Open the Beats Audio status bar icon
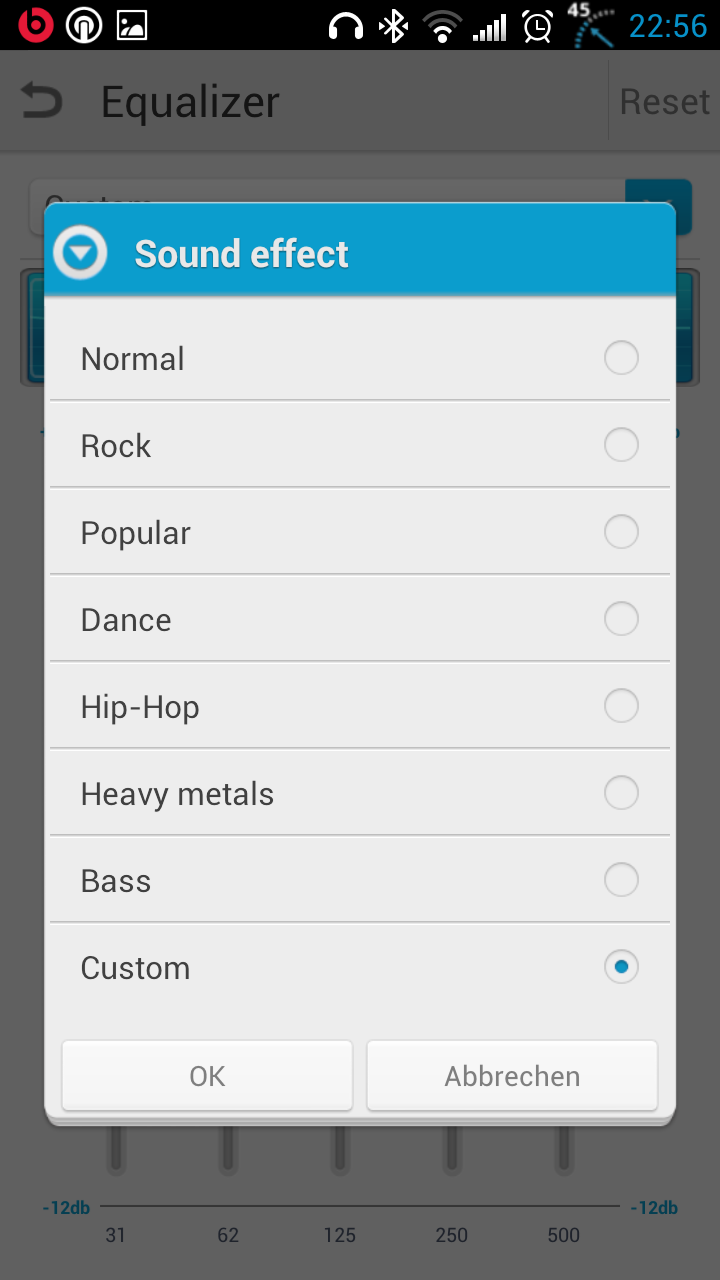 tap(36, 24)
